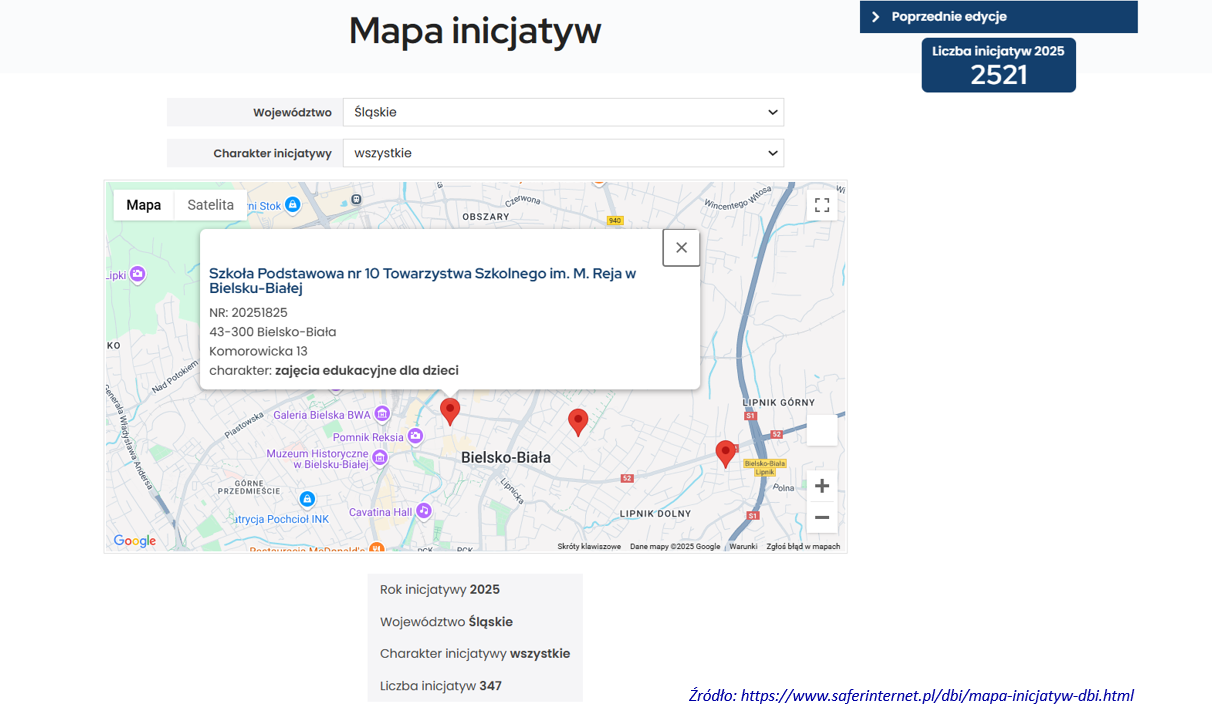Click Galeria Bielska BWA museum icon

click(x=383, y=415)
